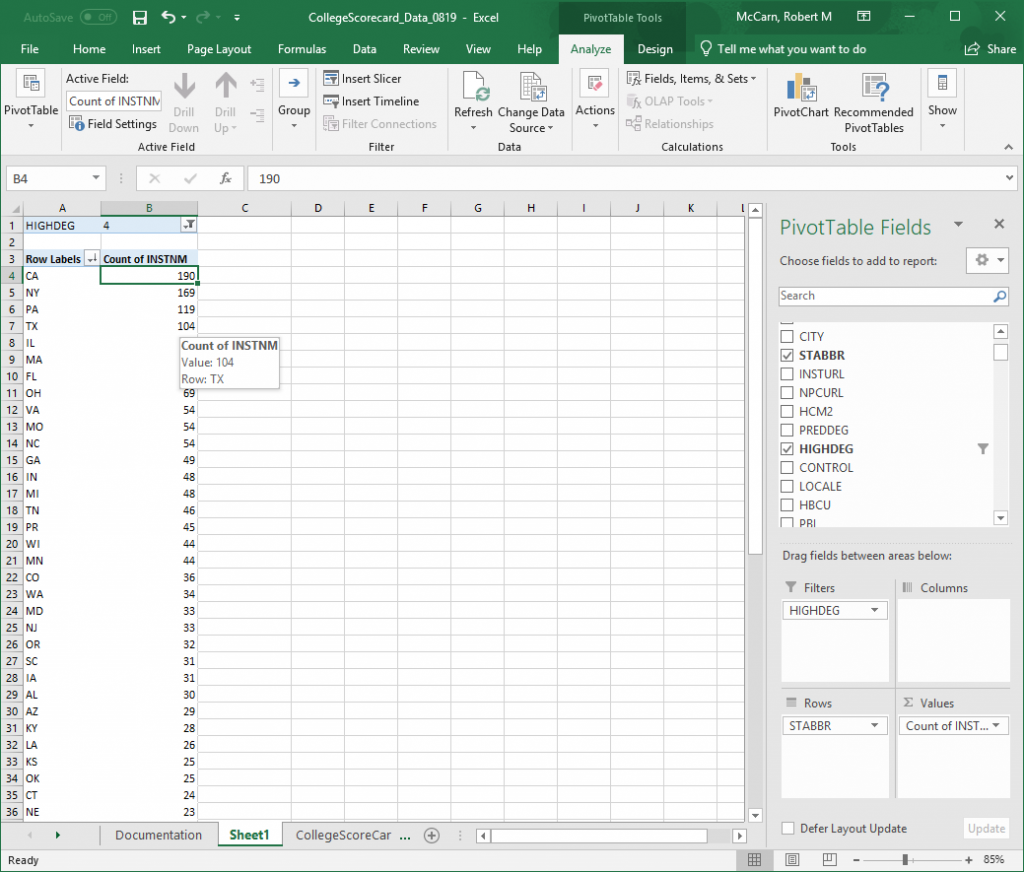Check the CITY field checkbox
1024x872 pixels.
(x=787, y=336)
